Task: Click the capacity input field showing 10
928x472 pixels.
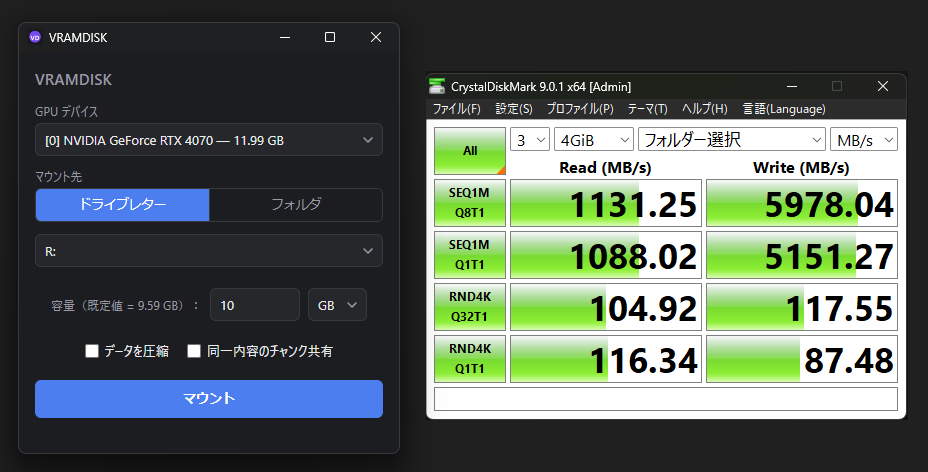Action: (255, 305)
